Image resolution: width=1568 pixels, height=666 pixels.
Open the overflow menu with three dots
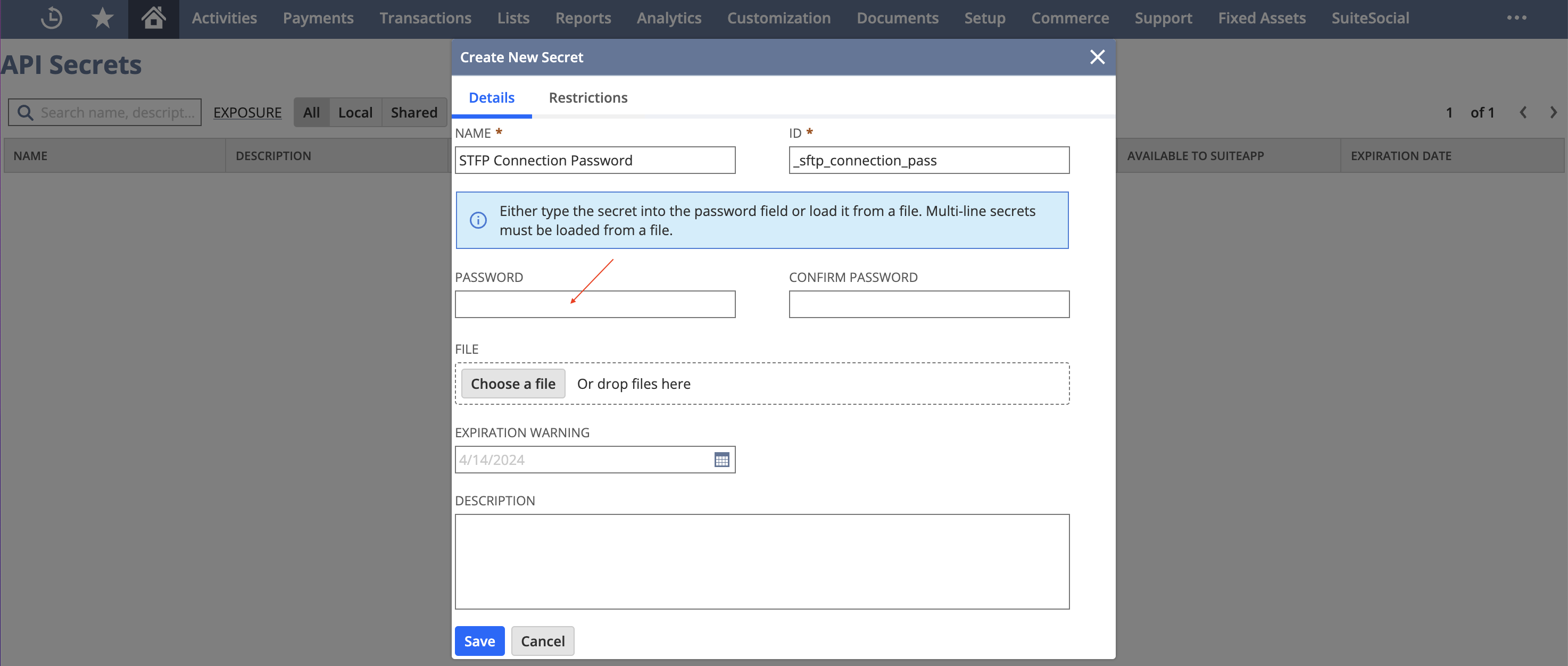1516,18
